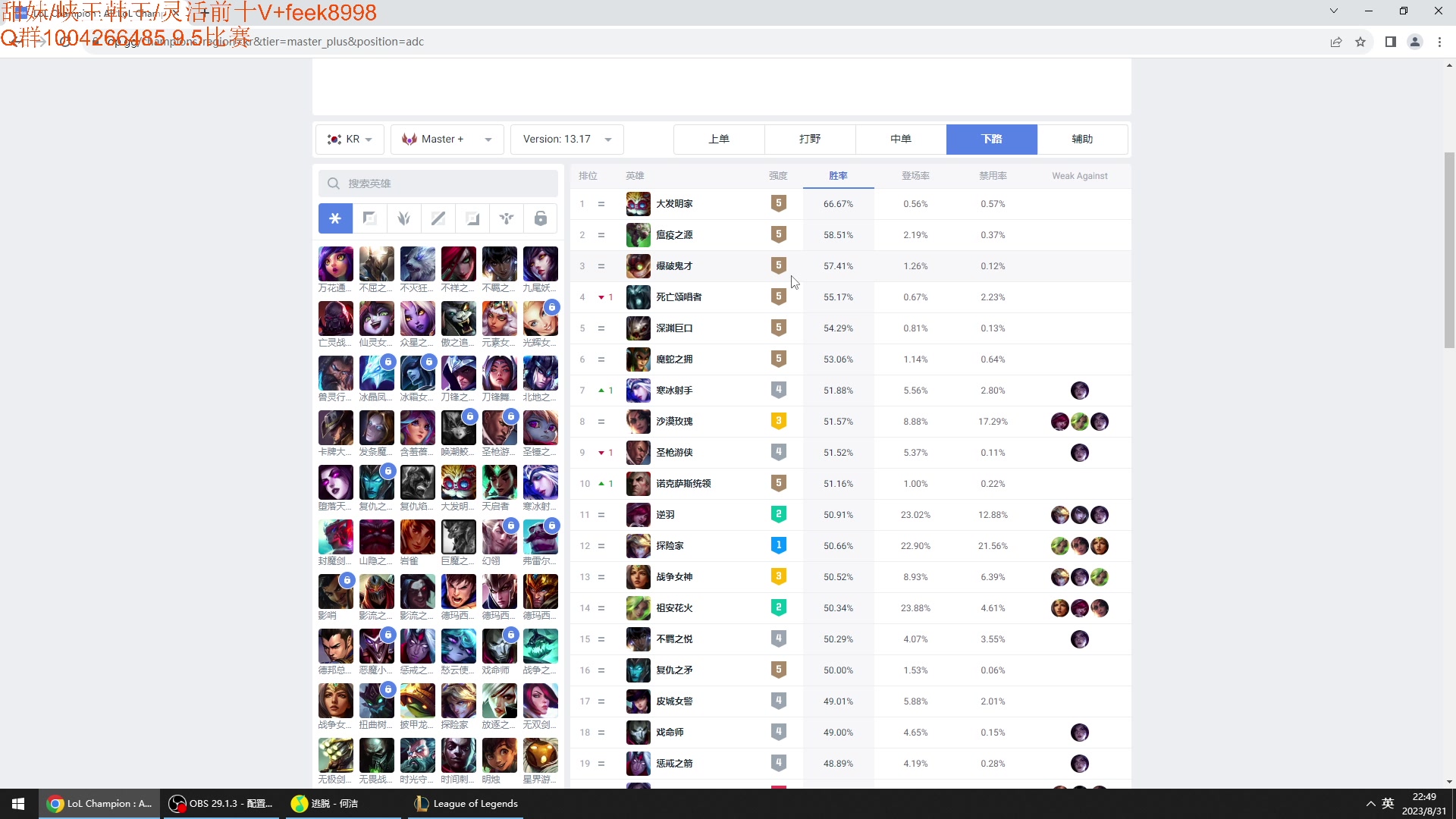This screenshot has height=819, width=1456.
Task: Sort table by 强度 column header
Action: coord(778,176)
